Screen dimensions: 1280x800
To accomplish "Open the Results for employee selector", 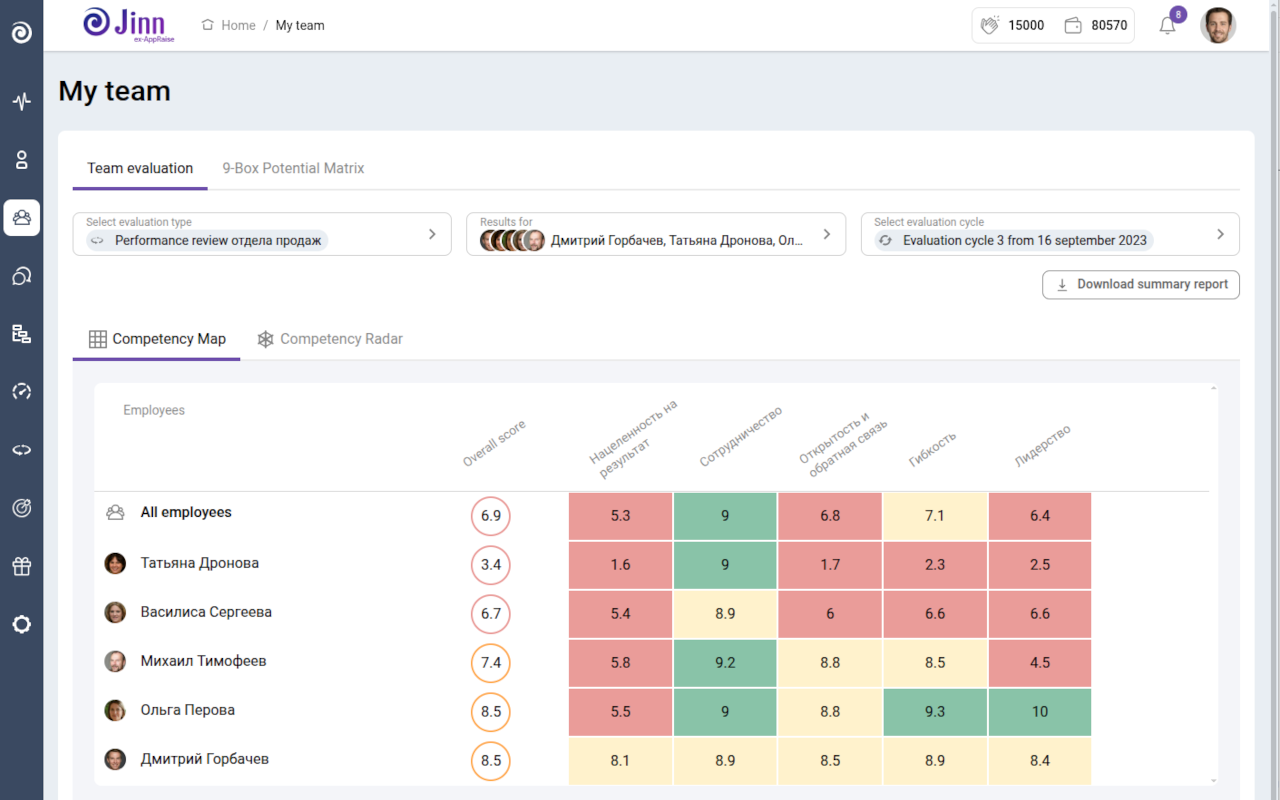I will 655,234.
